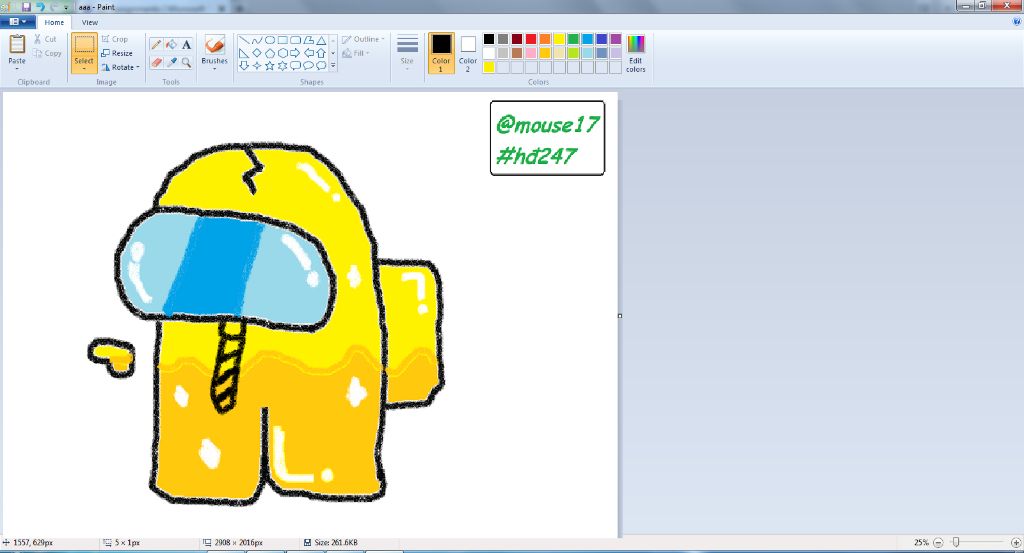Click the canvas right-edge resize handle
The width and height of the screenshot is (1024, 553).
tap(620, 316)
